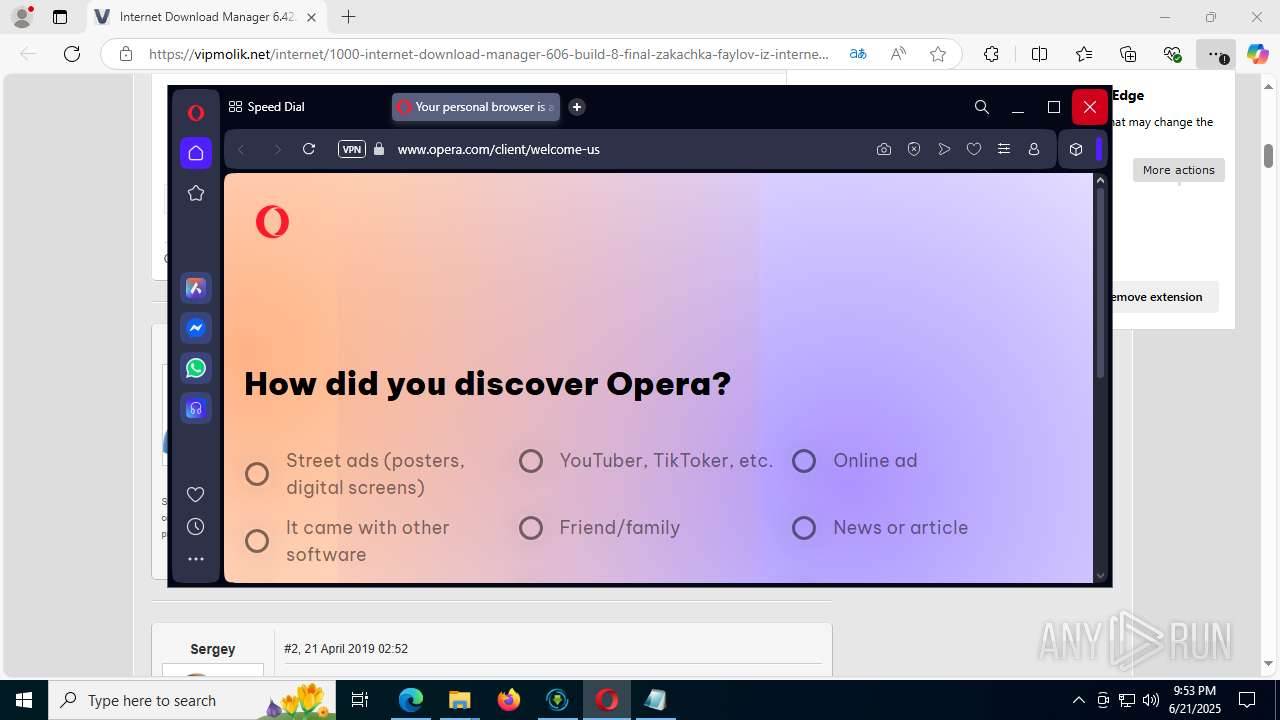This screenshot has height=720, width=1280.
Task: Search tabs with Opera magnifier icon
Action: tap(982, 107)
